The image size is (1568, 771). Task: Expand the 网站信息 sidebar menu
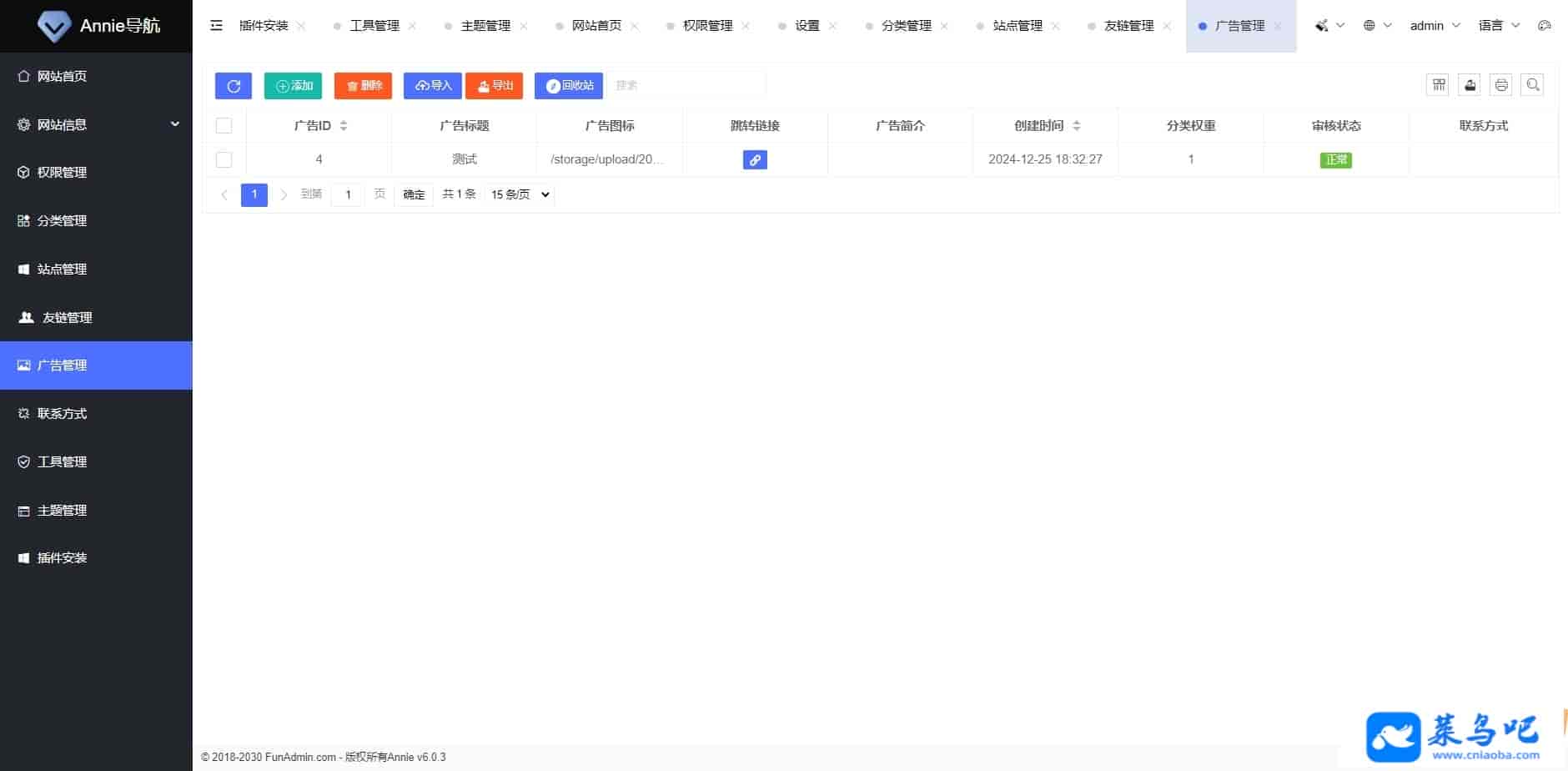coord(96,124)
